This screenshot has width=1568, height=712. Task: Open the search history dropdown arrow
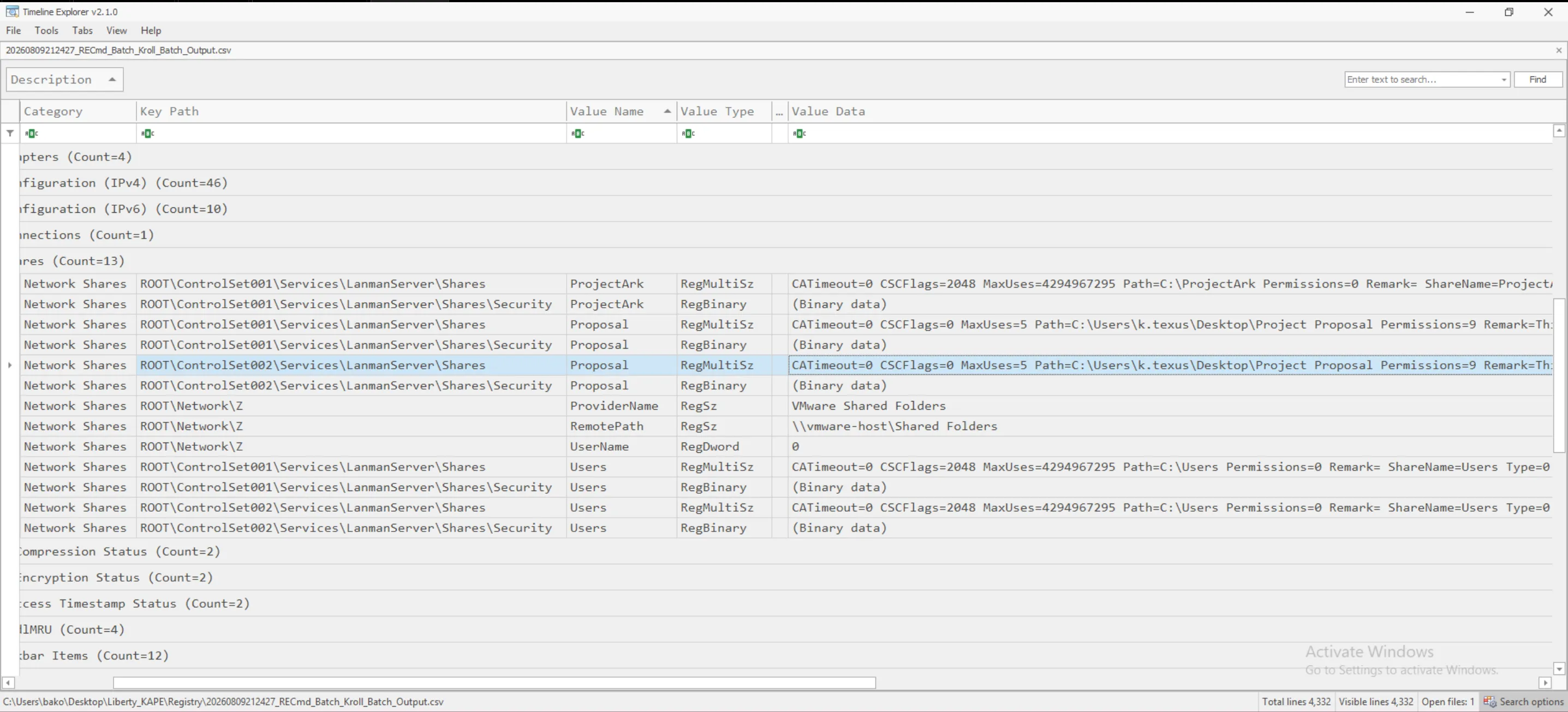(1504, 80)
